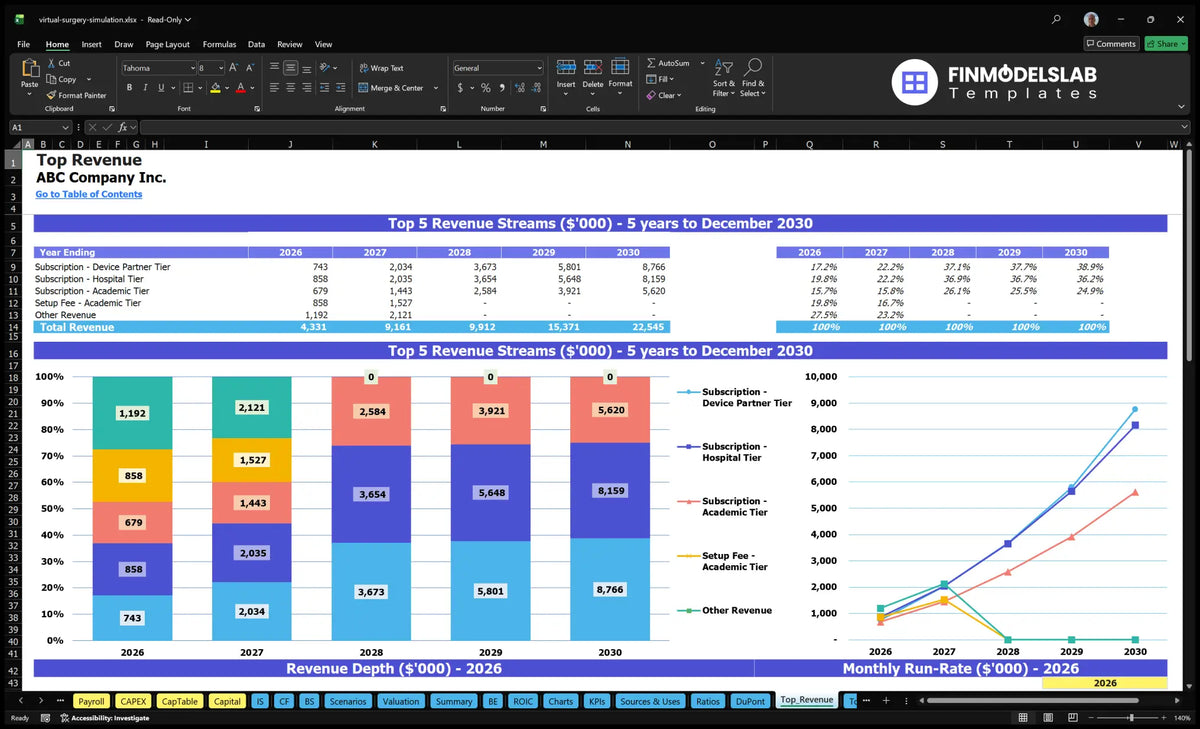Click the AutoSum sigma icon

(651, 63)
